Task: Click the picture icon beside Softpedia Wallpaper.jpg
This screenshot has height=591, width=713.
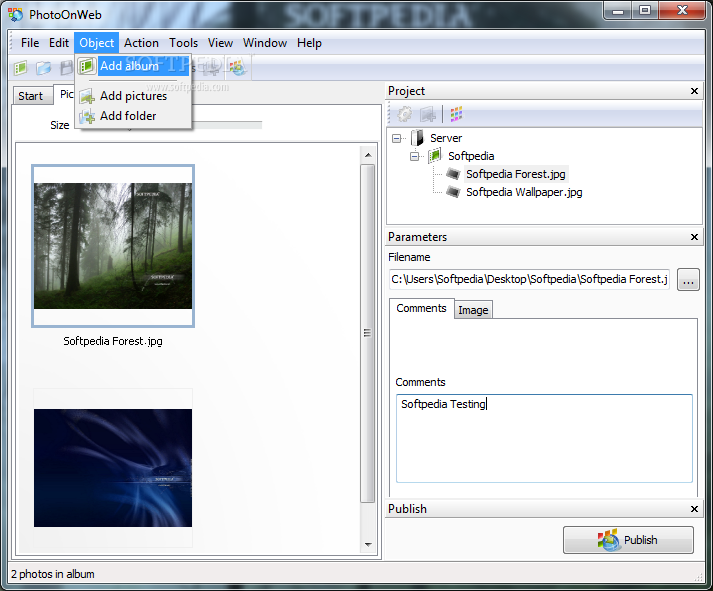Action: coord(453,192)
